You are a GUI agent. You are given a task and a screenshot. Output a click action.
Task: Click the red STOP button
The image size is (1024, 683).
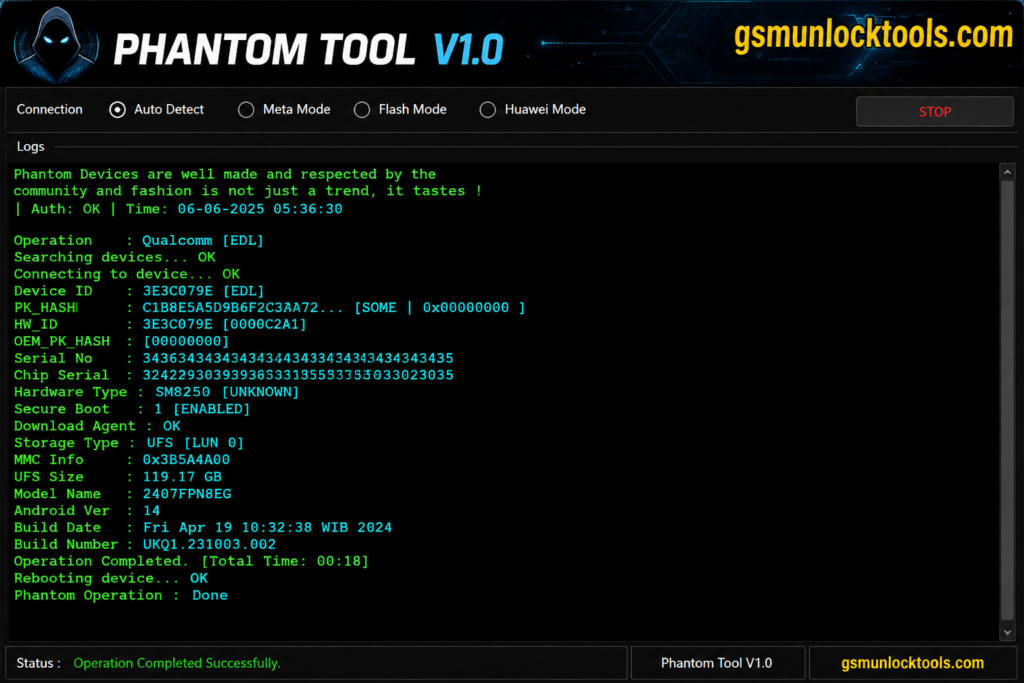tap(935, 112)
